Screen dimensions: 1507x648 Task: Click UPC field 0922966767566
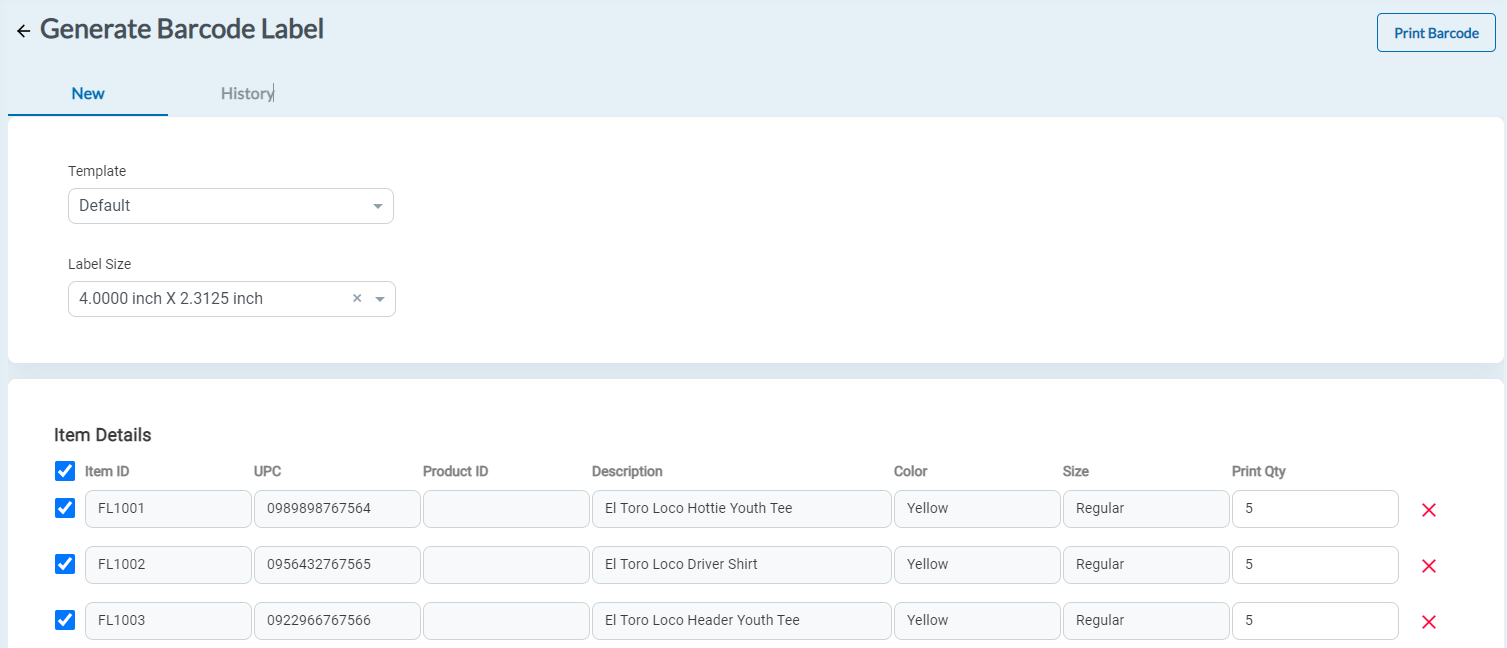(337, 621)
